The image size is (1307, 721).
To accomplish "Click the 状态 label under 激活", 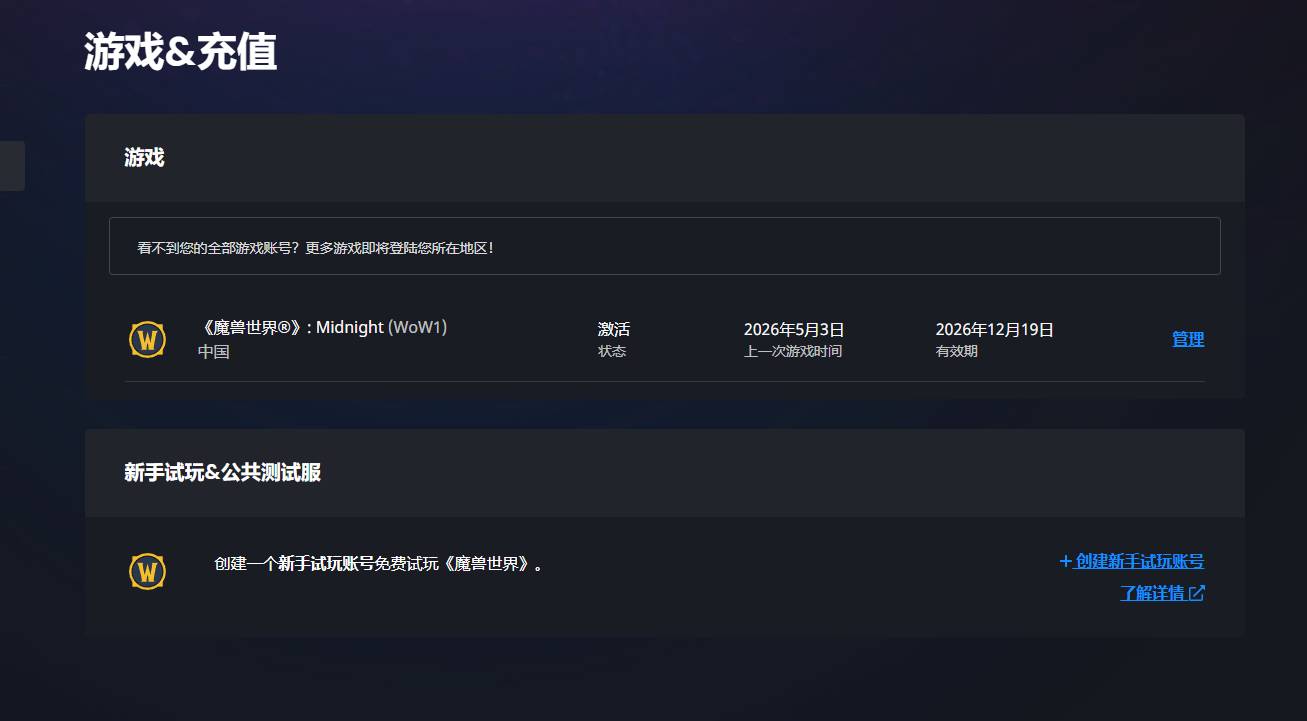I will [x=612, y=351].
